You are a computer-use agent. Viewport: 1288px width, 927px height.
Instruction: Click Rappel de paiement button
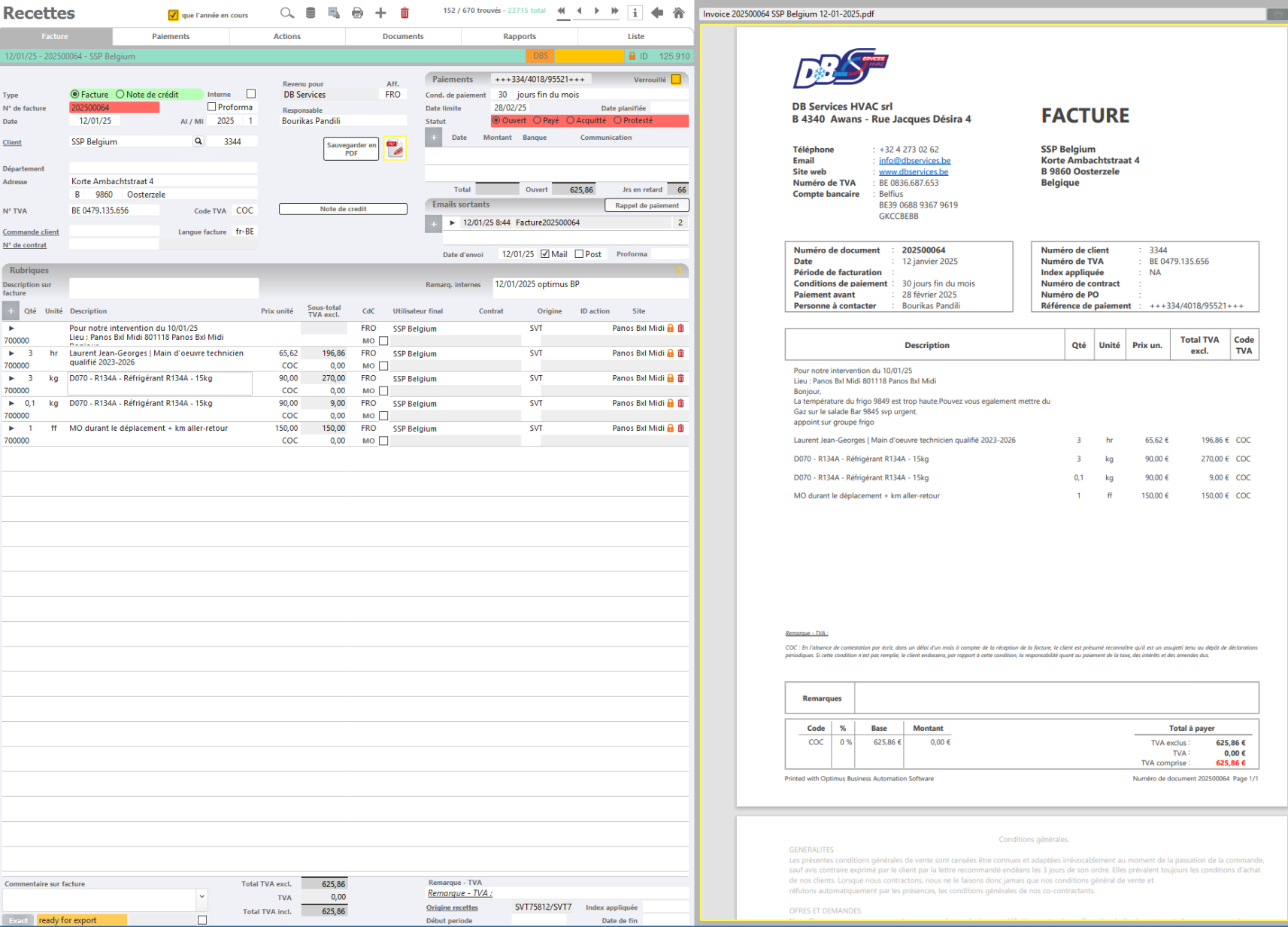pyautogui.click(x=647, y=205)
